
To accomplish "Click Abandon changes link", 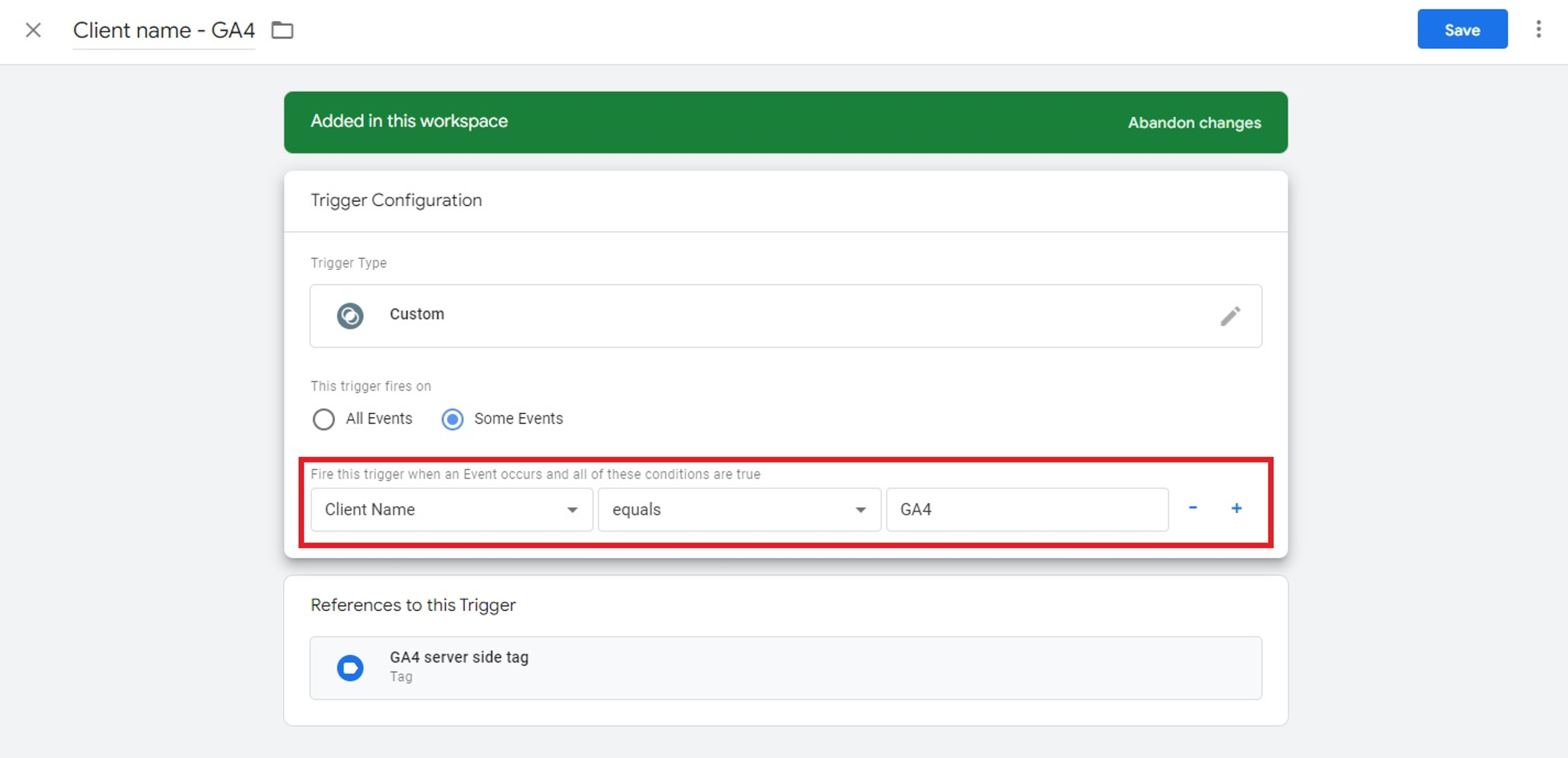I will (x=1194, y=122).
